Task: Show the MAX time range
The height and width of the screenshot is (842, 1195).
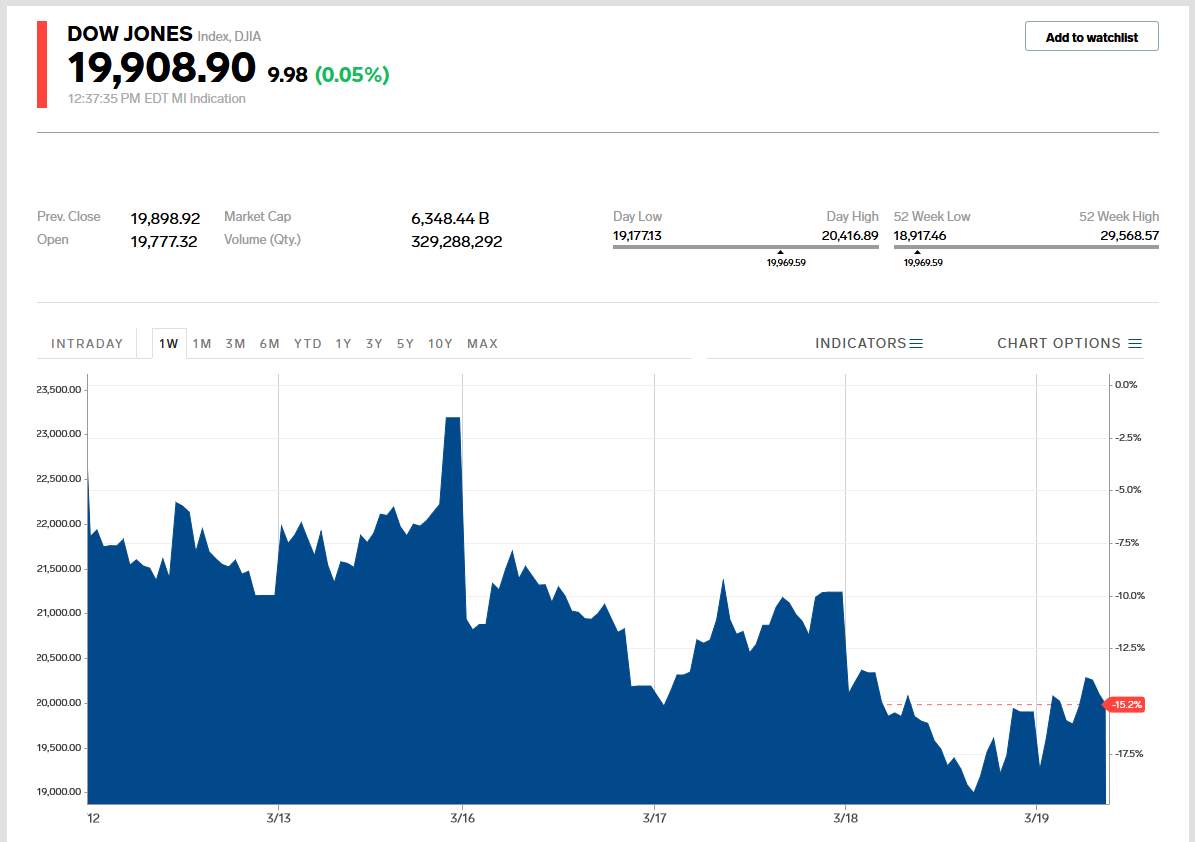Action: coord(482,344)
